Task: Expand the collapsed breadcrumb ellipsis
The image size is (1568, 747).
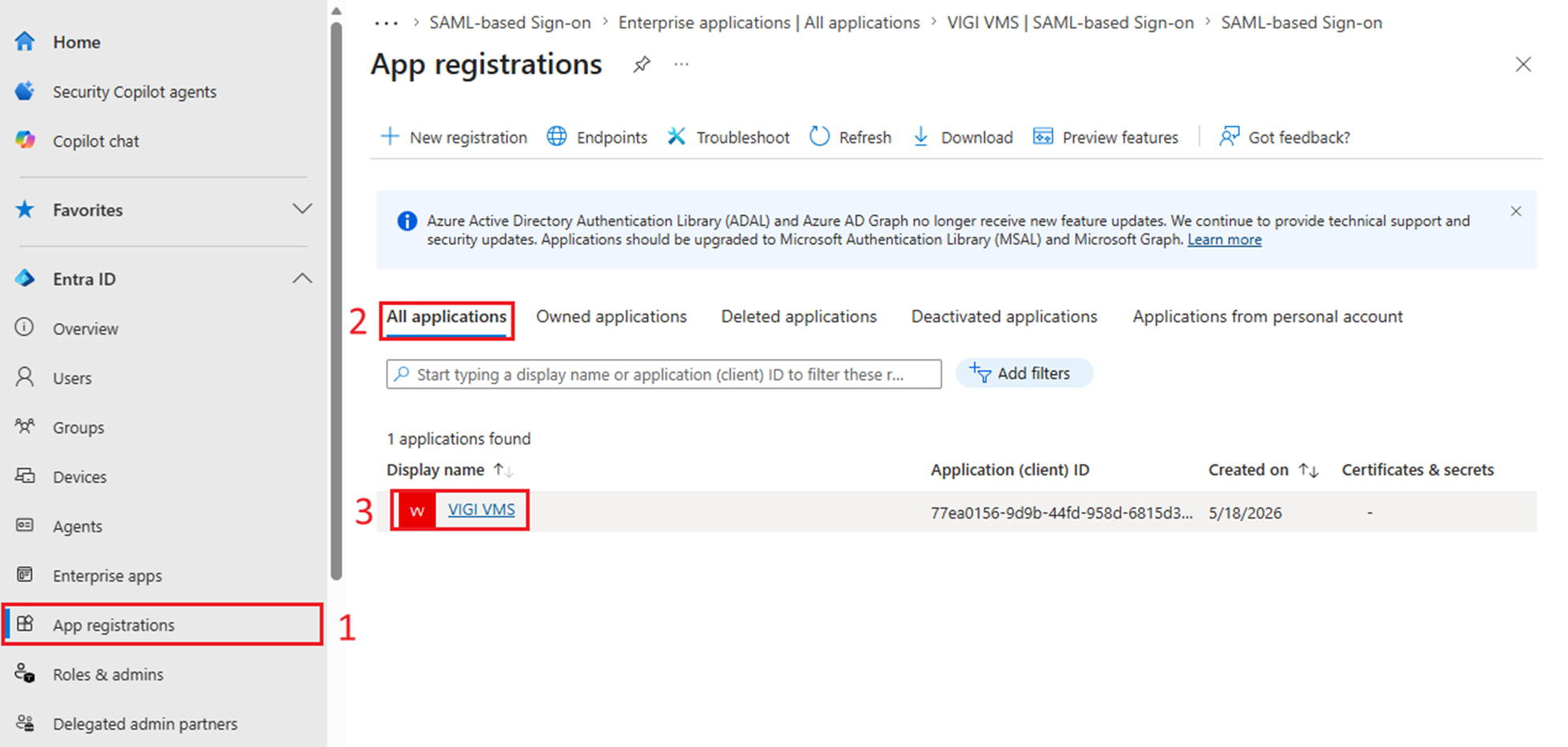Action: tap(386, 23)
